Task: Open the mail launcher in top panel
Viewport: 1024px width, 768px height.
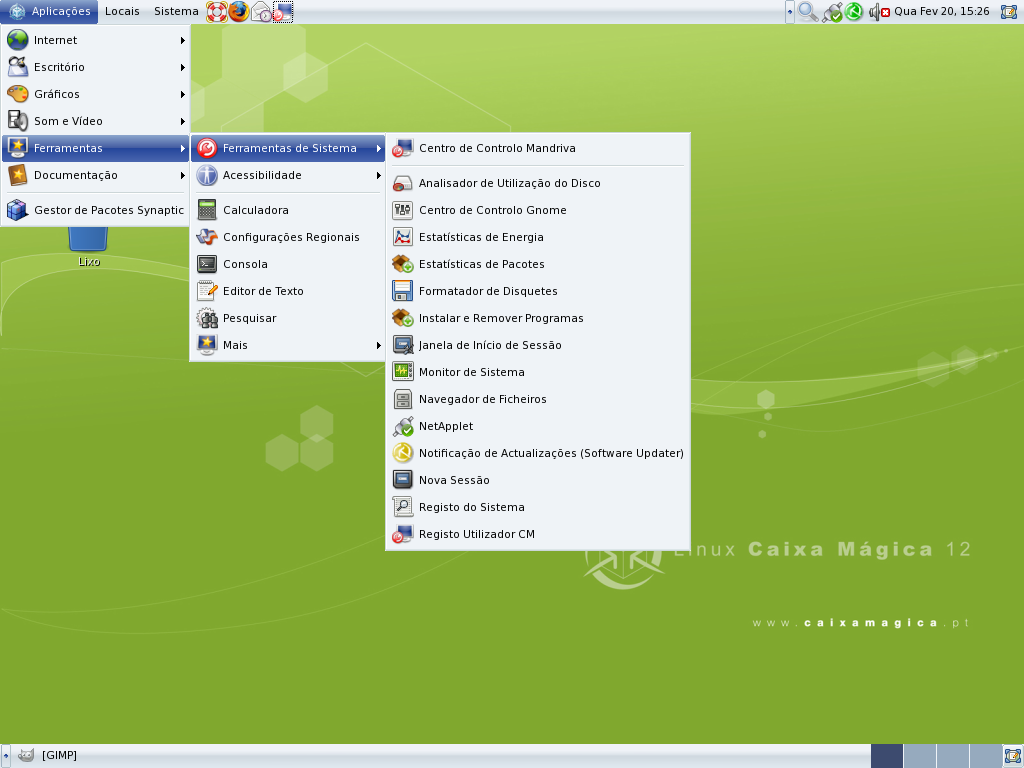Action: click(261, 12)
